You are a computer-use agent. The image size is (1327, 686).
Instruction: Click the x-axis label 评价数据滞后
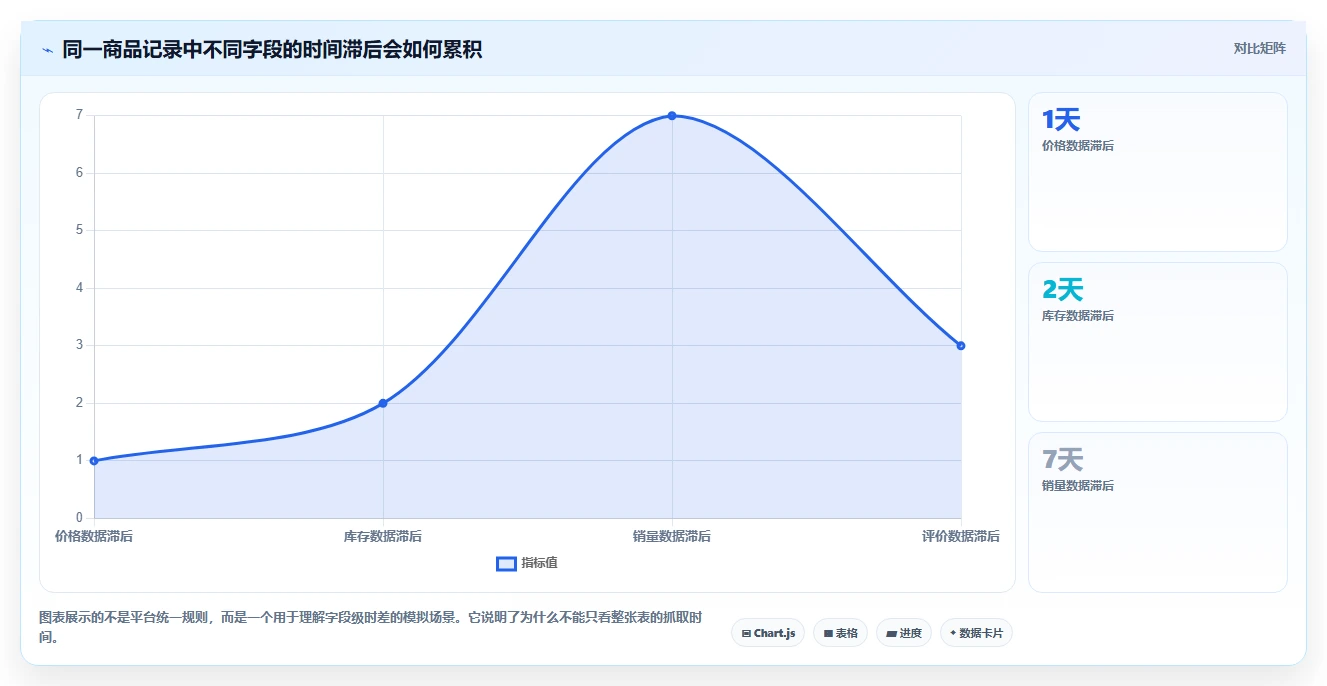point(961,537)
